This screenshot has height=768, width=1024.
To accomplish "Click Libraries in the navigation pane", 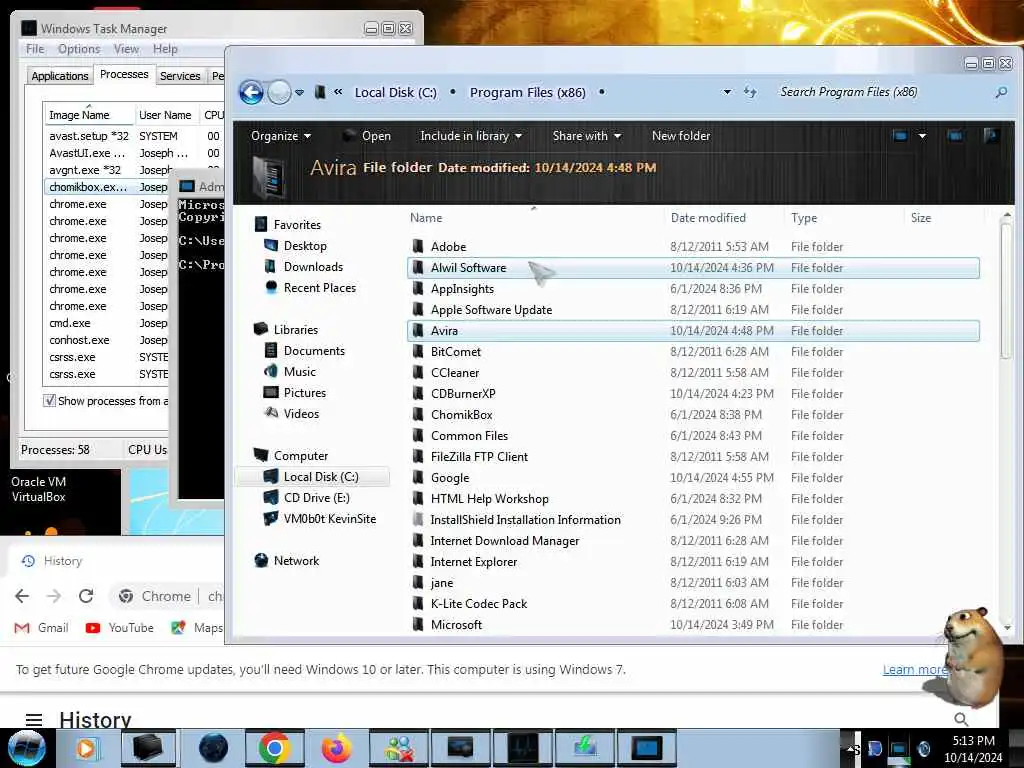I will [x=295, y=330].
